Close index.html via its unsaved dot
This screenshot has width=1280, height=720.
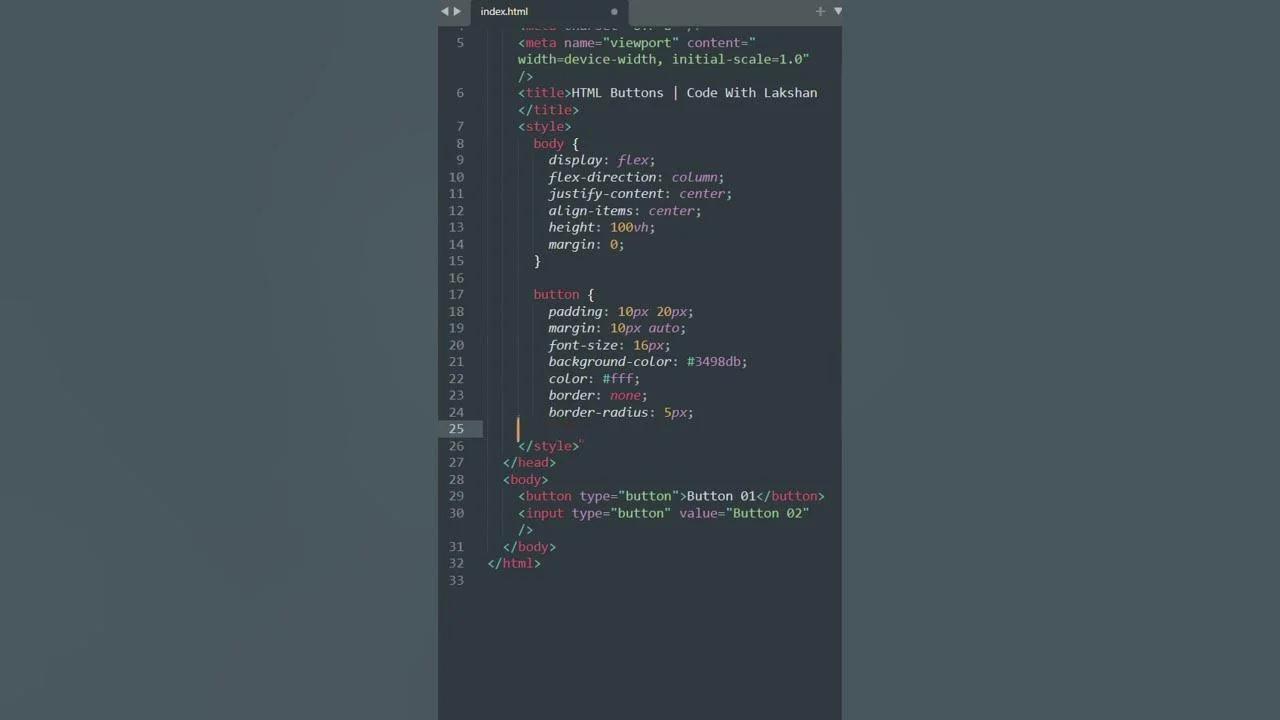[x=614, y=12]
